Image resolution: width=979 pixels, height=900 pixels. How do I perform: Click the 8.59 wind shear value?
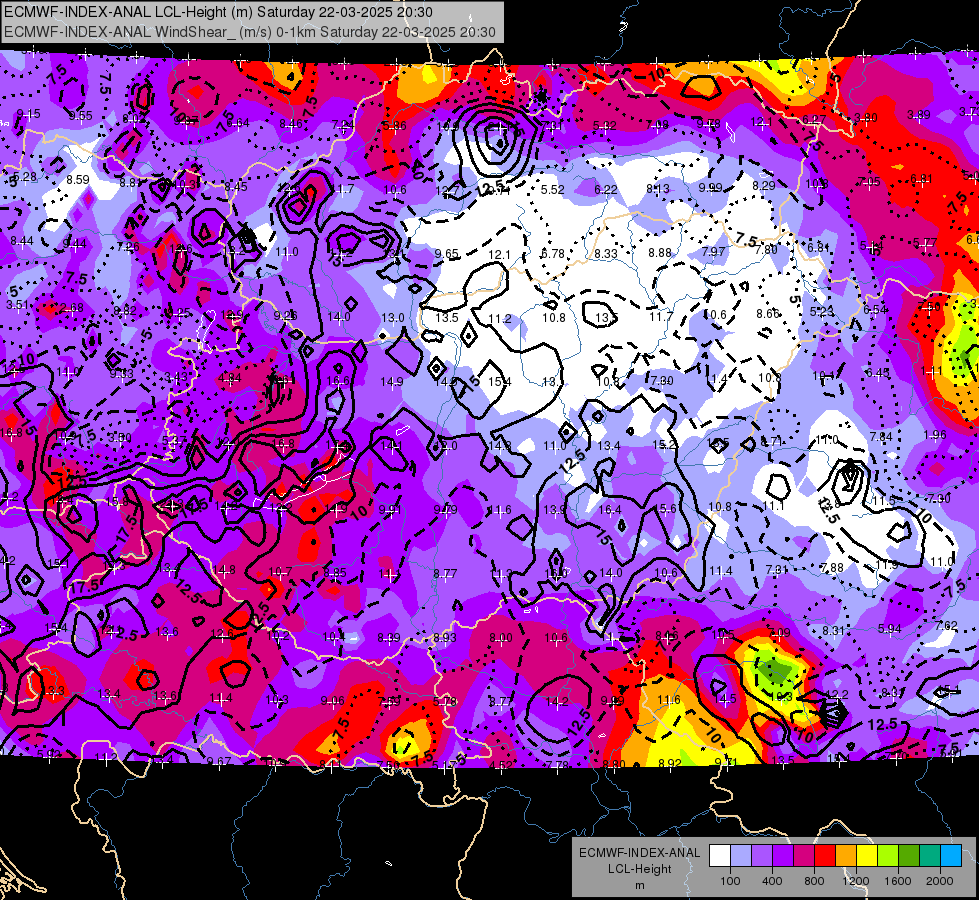[78, 179]
